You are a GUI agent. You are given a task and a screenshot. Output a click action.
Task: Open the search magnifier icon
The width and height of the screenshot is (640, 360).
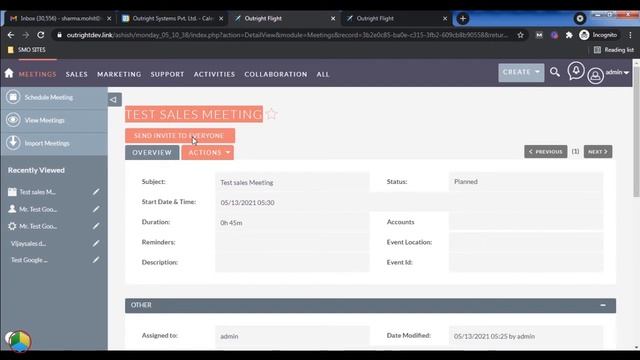(555, 72)
